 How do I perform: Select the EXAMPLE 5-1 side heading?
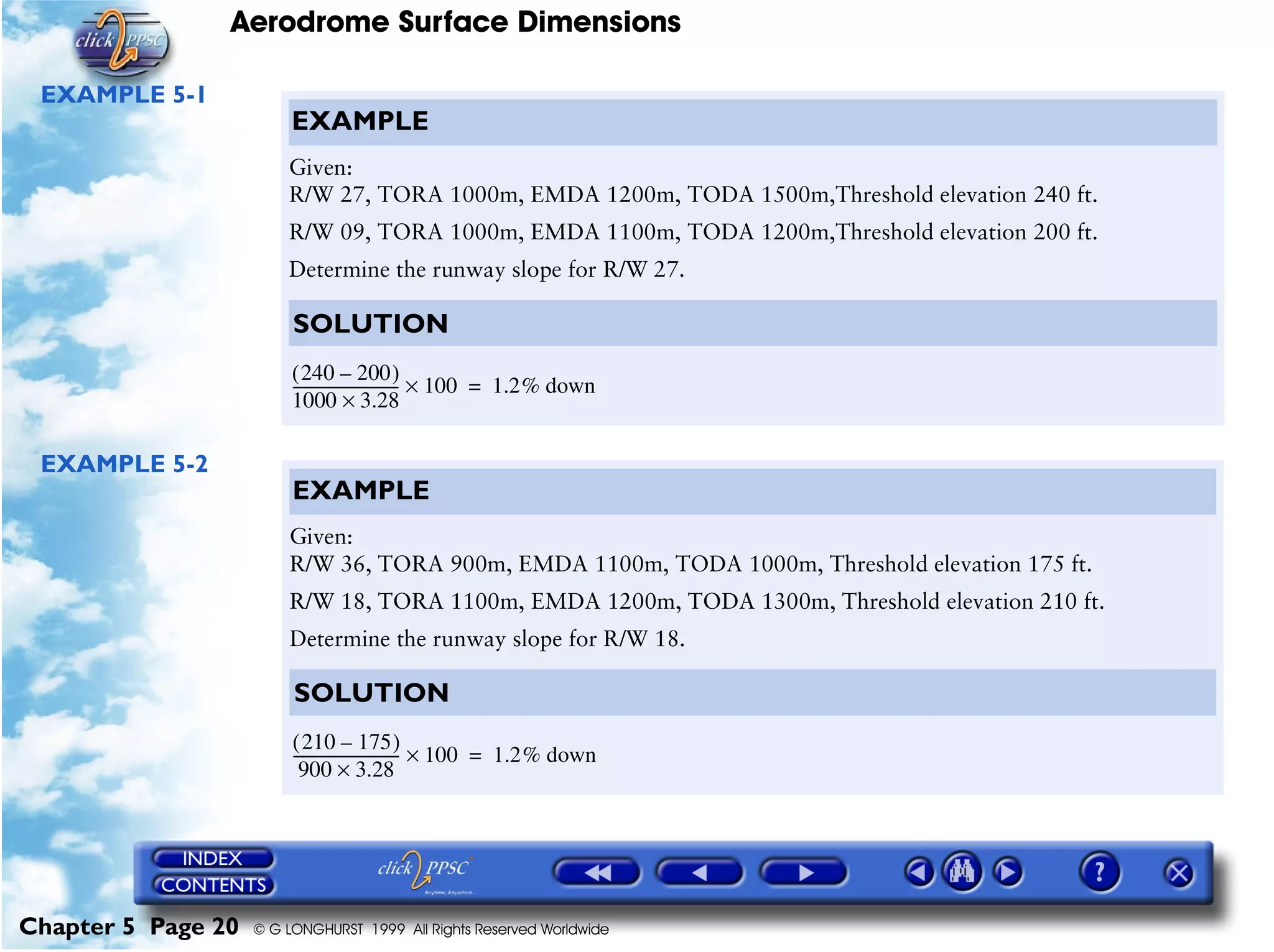click(123, 95)
